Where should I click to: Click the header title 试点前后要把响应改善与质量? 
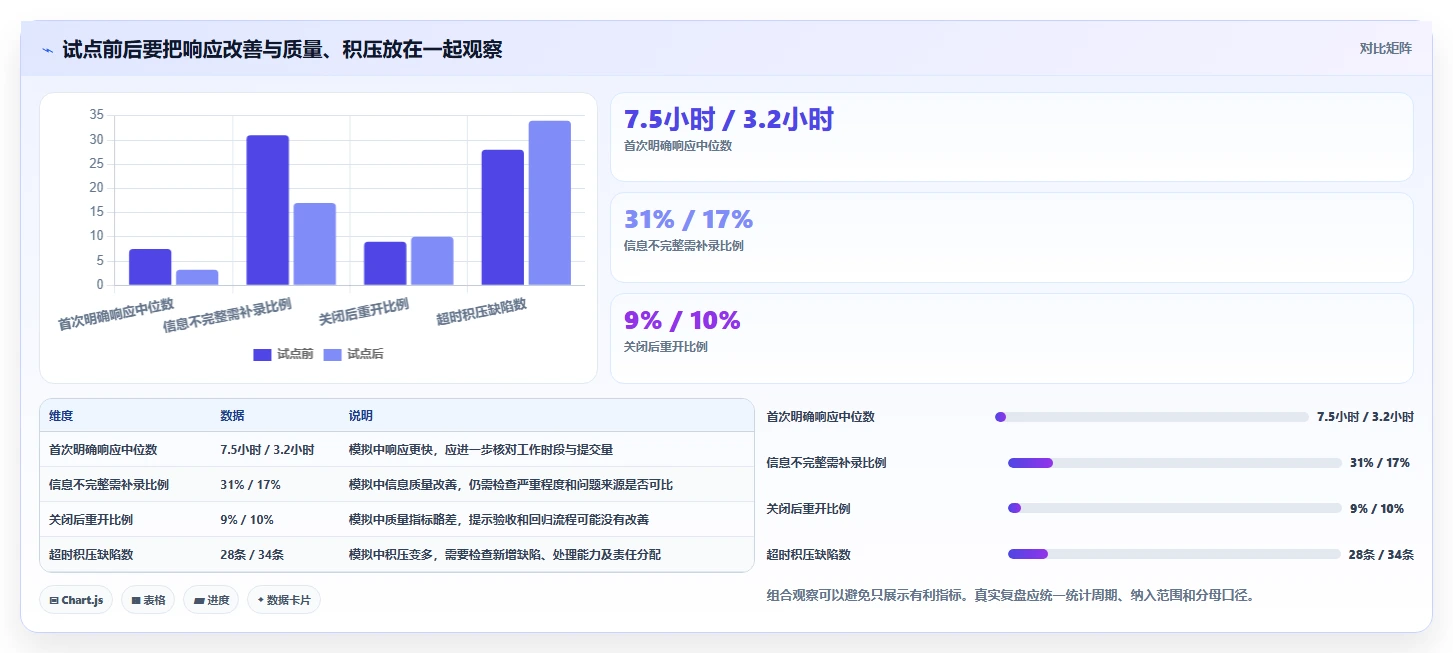[282, 50]
